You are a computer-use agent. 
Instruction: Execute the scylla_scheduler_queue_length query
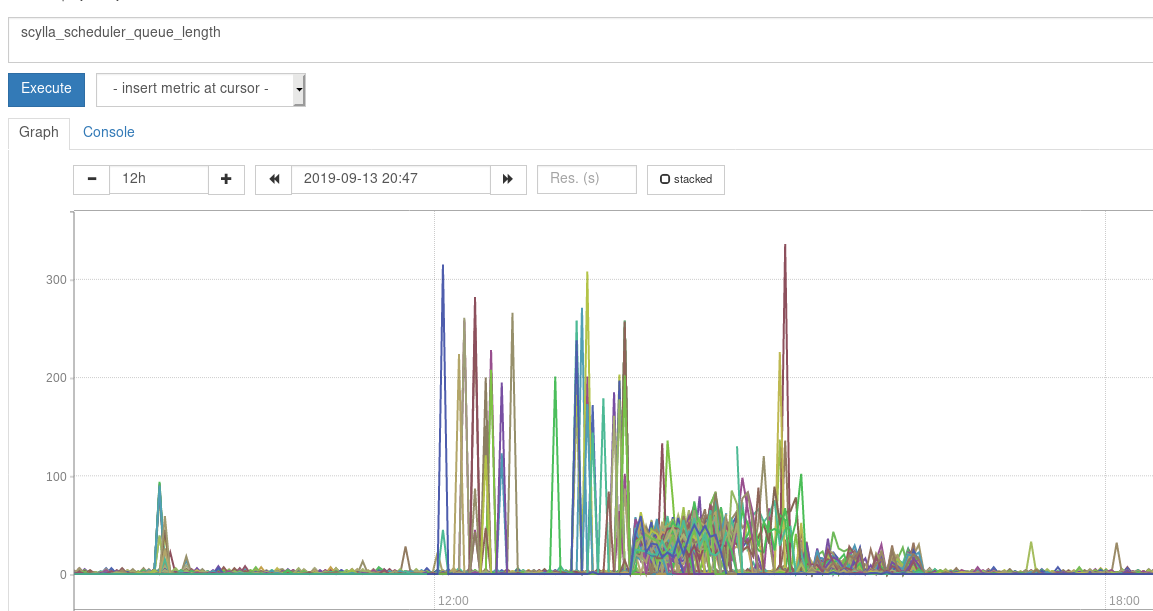pyautogui.click(x=45, y=89)
